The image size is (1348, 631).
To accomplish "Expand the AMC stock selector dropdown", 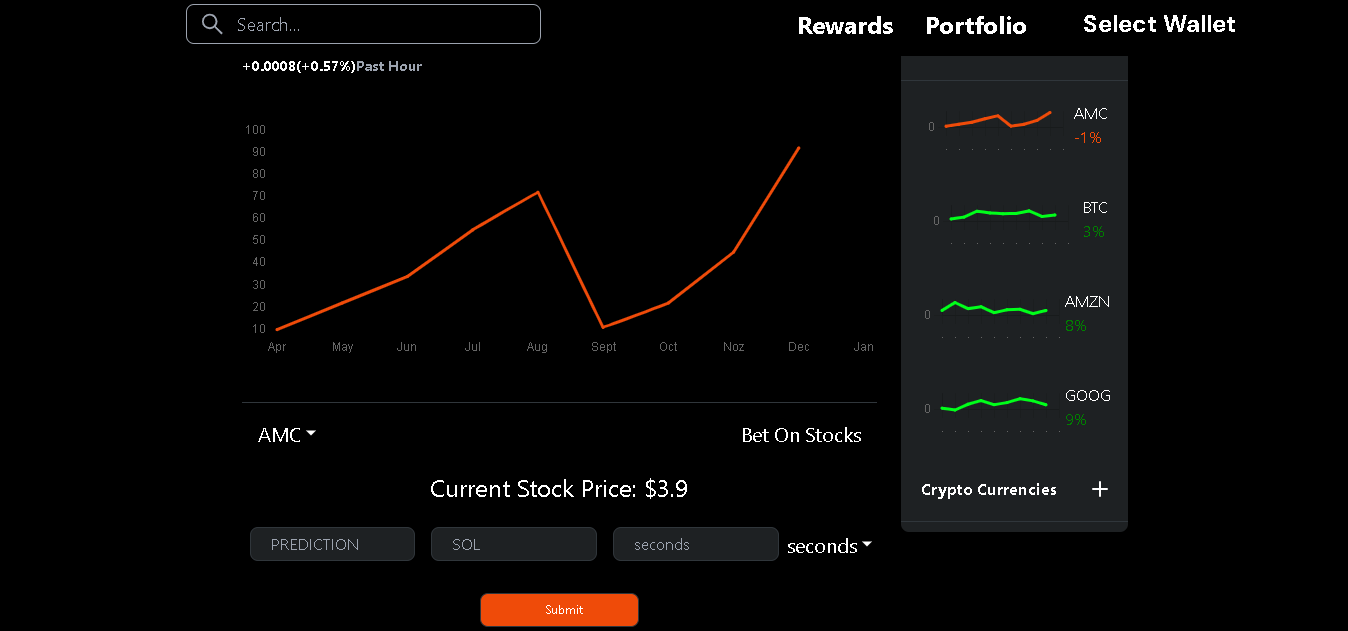I will tap(287, 435).
